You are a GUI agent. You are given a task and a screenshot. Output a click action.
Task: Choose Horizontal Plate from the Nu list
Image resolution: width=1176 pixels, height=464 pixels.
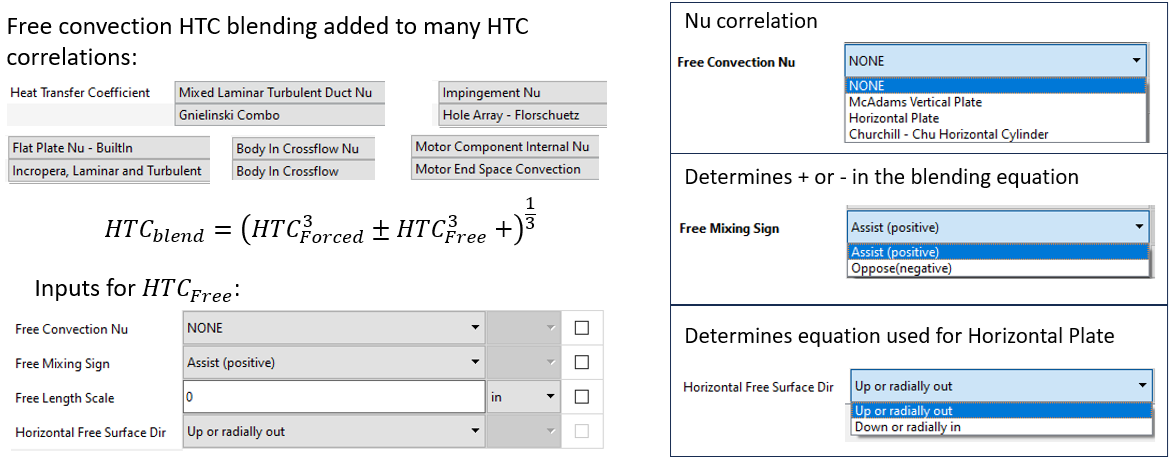(x=893, y=118)
